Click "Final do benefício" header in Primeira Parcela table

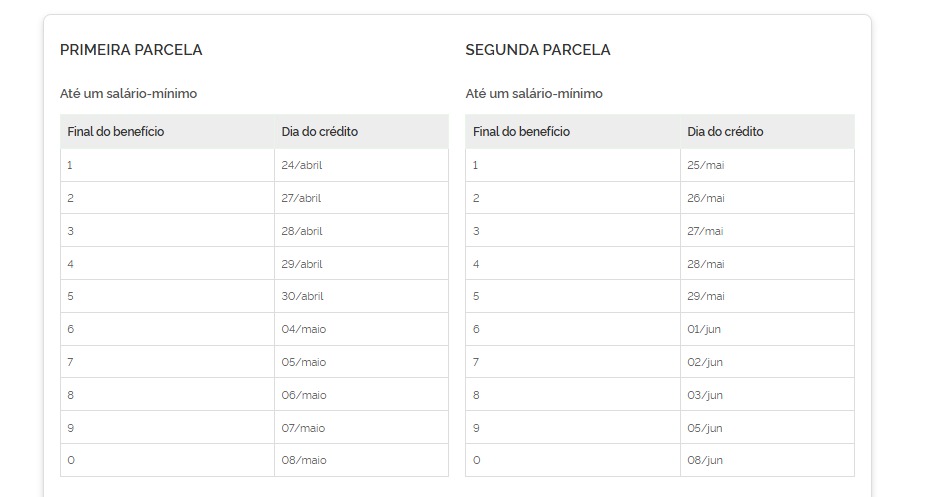(116, 132)
